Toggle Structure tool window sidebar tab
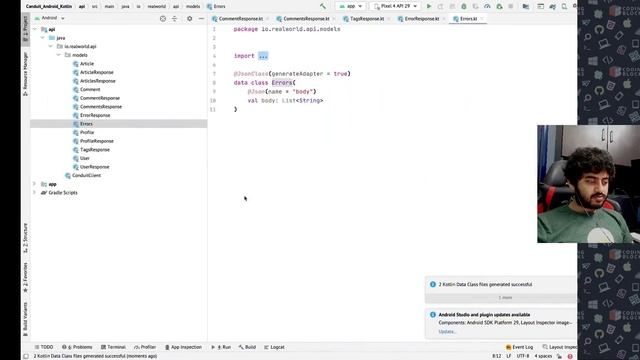The height and width of the screenshot is (360, 640). 25,238
